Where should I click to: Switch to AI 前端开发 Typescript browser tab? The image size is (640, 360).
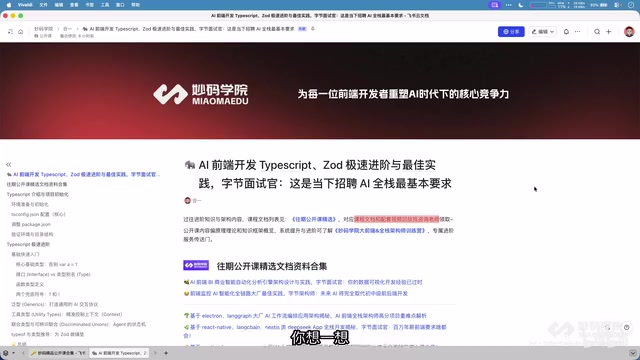tap(119, 353)
